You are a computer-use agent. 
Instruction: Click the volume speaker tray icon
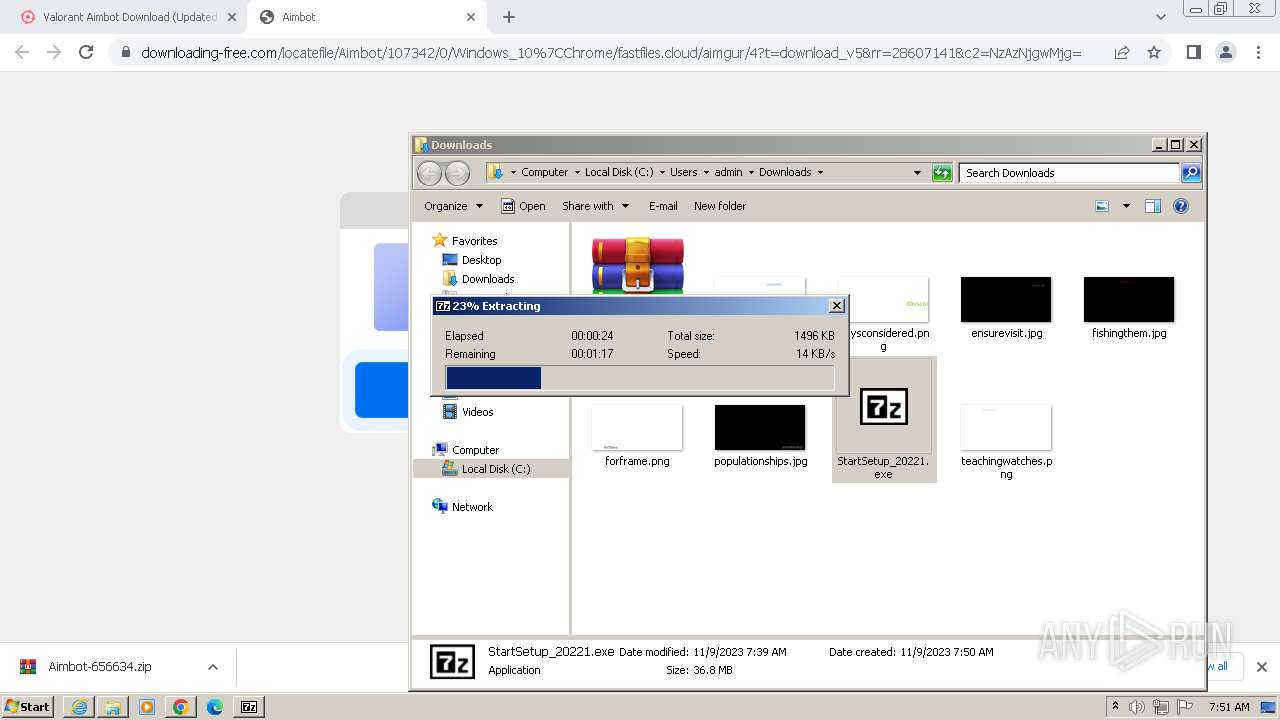tap(1137, 707)
